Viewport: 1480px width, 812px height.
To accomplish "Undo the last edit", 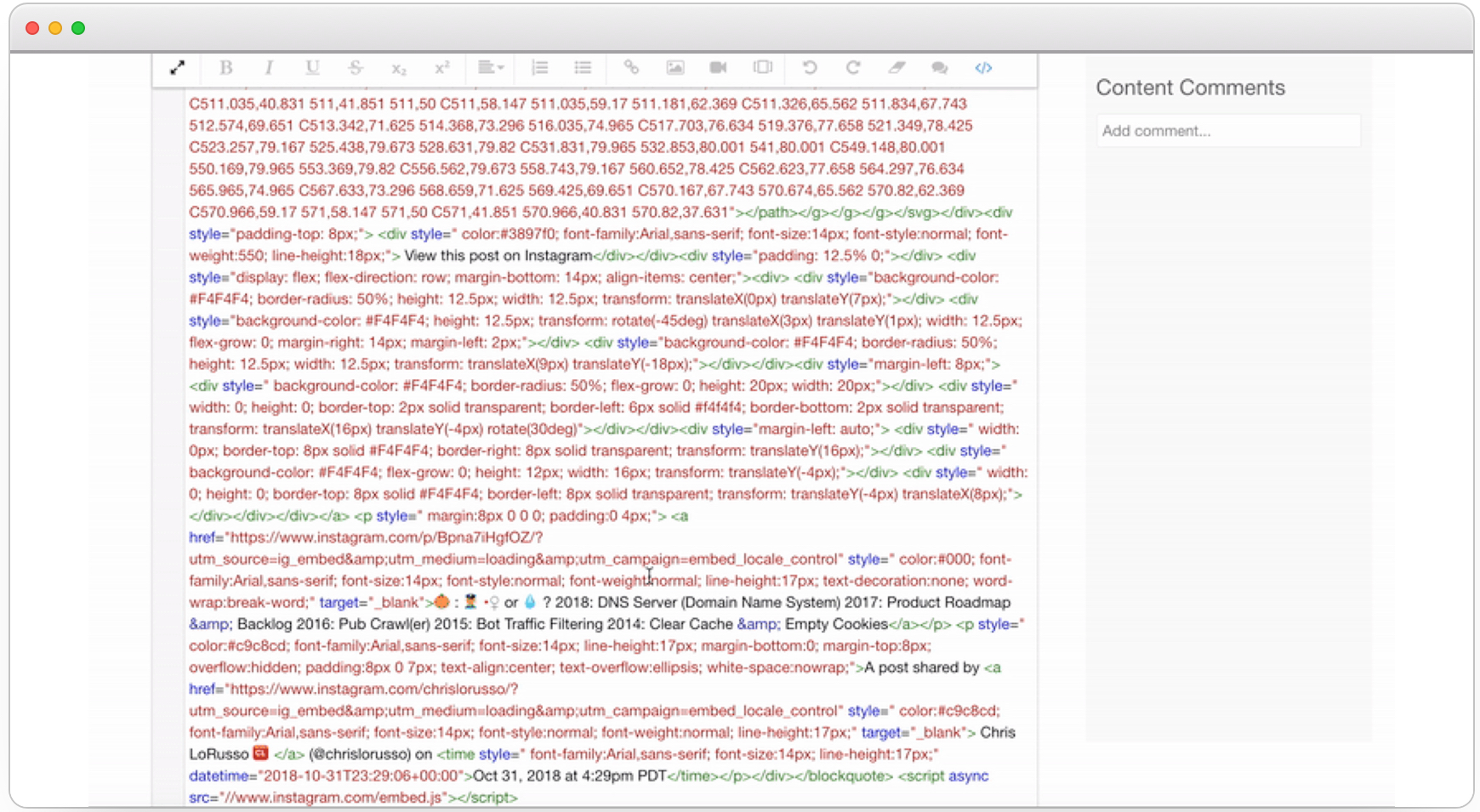I will point(810,68).
